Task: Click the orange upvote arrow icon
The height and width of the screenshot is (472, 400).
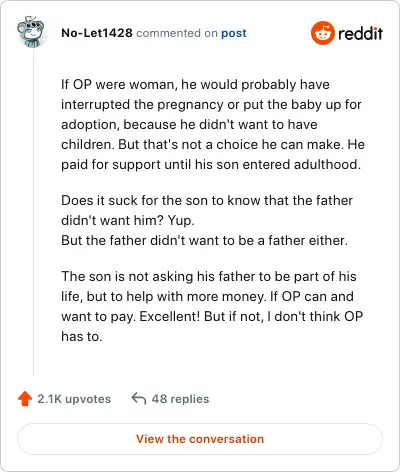Action: (x=25, y=399)
